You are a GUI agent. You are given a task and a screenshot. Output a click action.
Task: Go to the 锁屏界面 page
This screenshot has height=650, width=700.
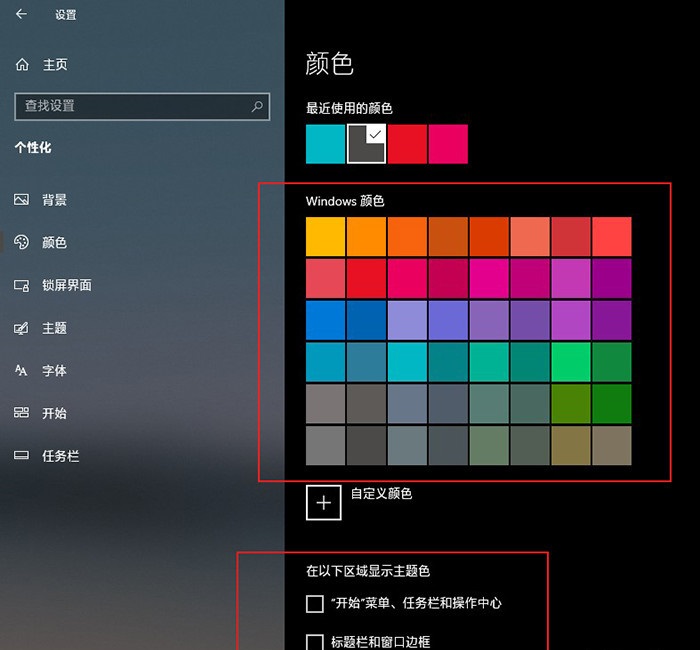point(67,285)
